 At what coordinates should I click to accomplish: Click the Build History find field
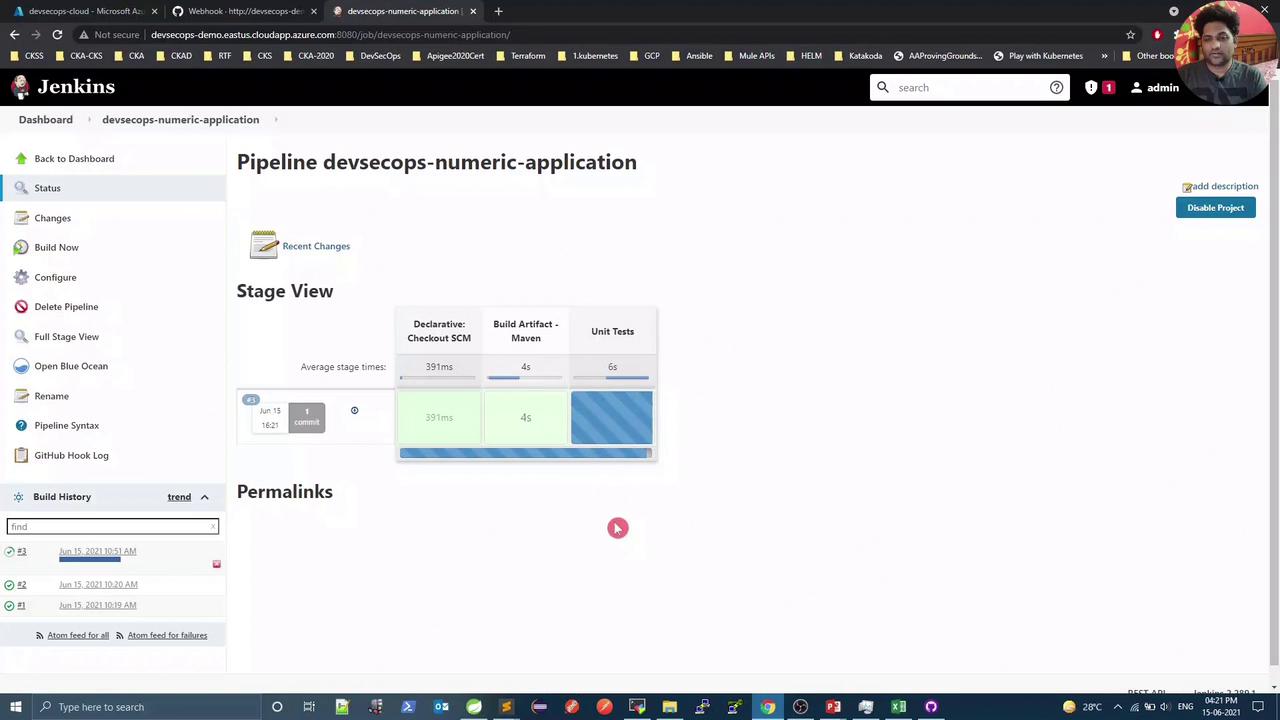tap(112, 527)
